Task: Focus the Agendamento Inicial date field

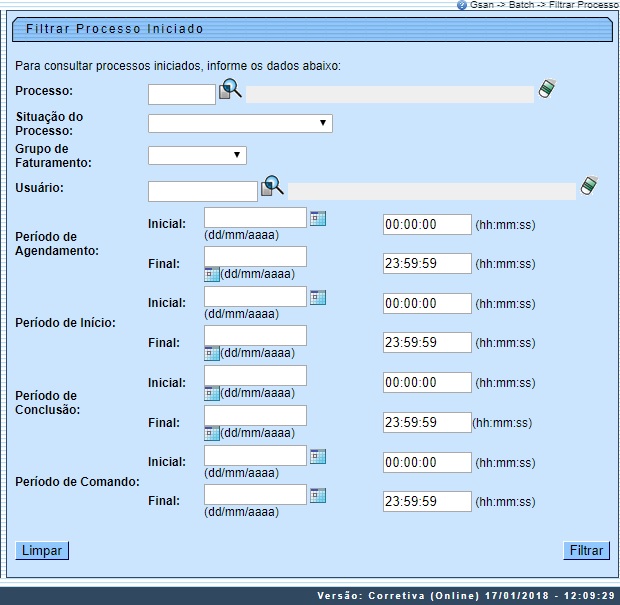Action: [x=255, y=217]
